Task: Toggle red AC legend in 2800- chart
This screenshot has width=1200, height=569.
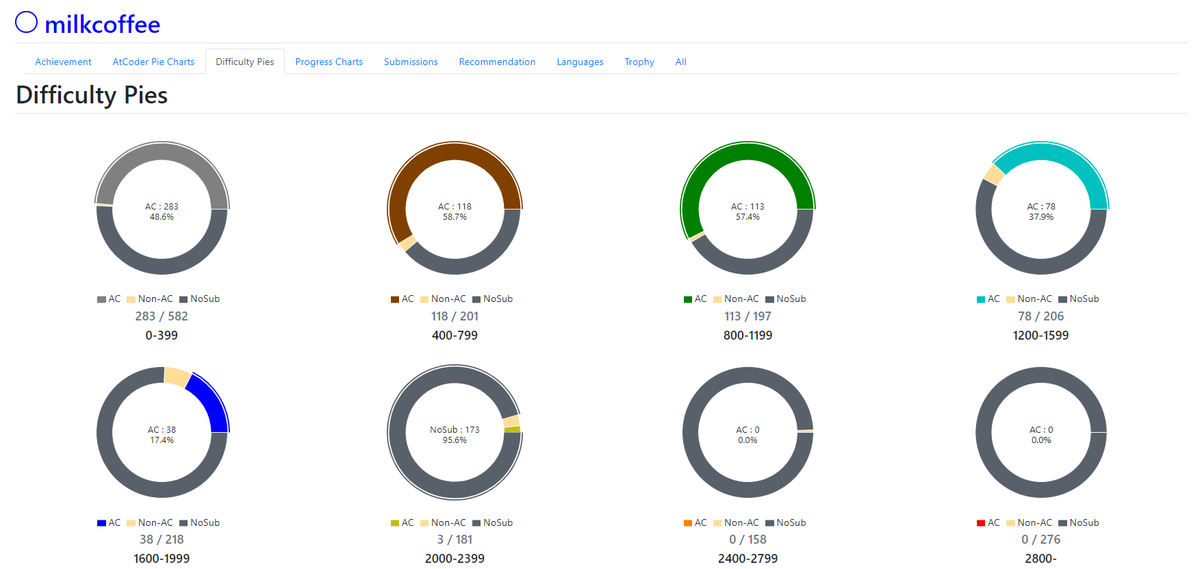Action: (988, 523)
